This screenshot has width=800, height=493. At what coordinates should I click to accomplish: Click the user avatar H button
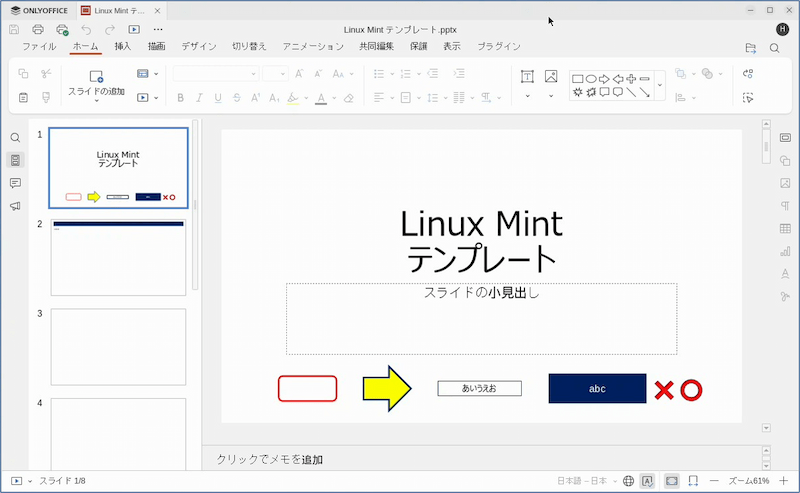coord(783,30)
